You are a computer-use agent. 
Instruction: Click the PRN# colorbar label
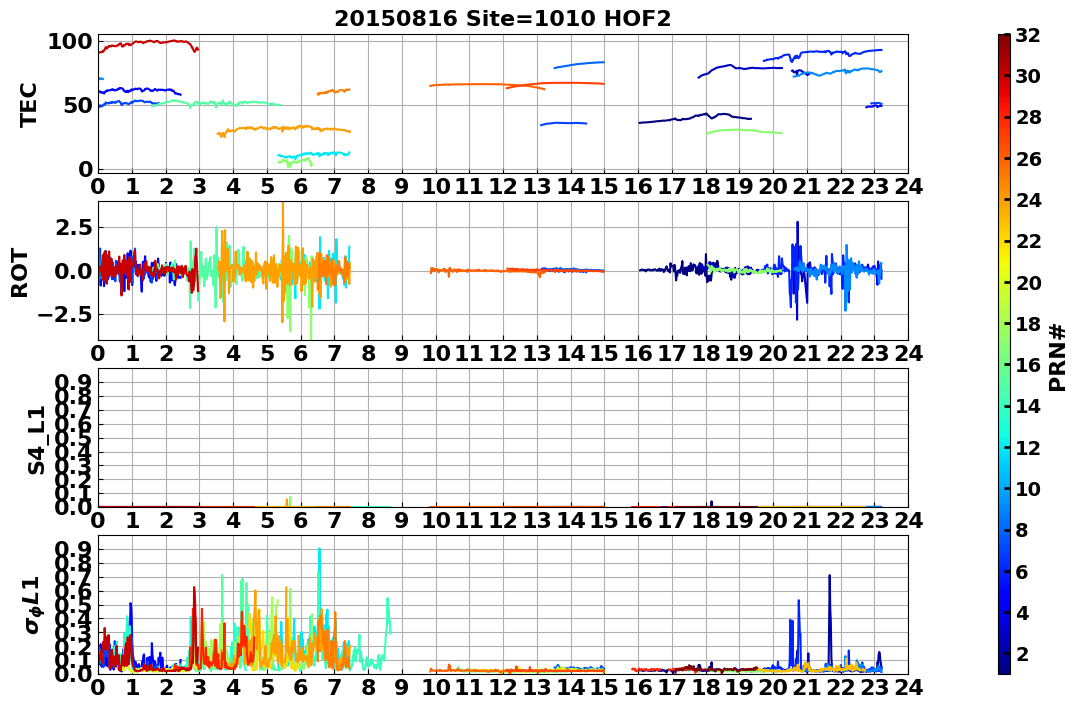1058,357
